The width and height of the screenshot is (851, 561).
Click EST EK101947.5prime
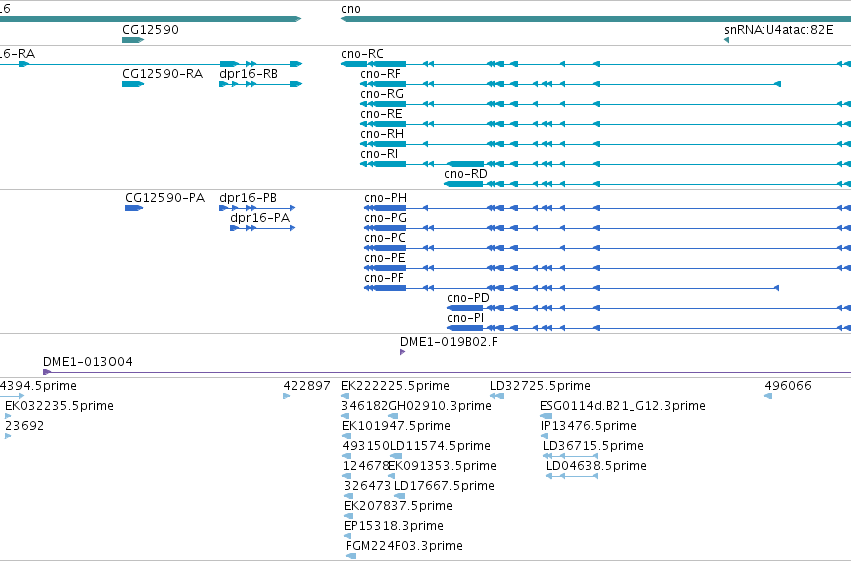(396, 426)
